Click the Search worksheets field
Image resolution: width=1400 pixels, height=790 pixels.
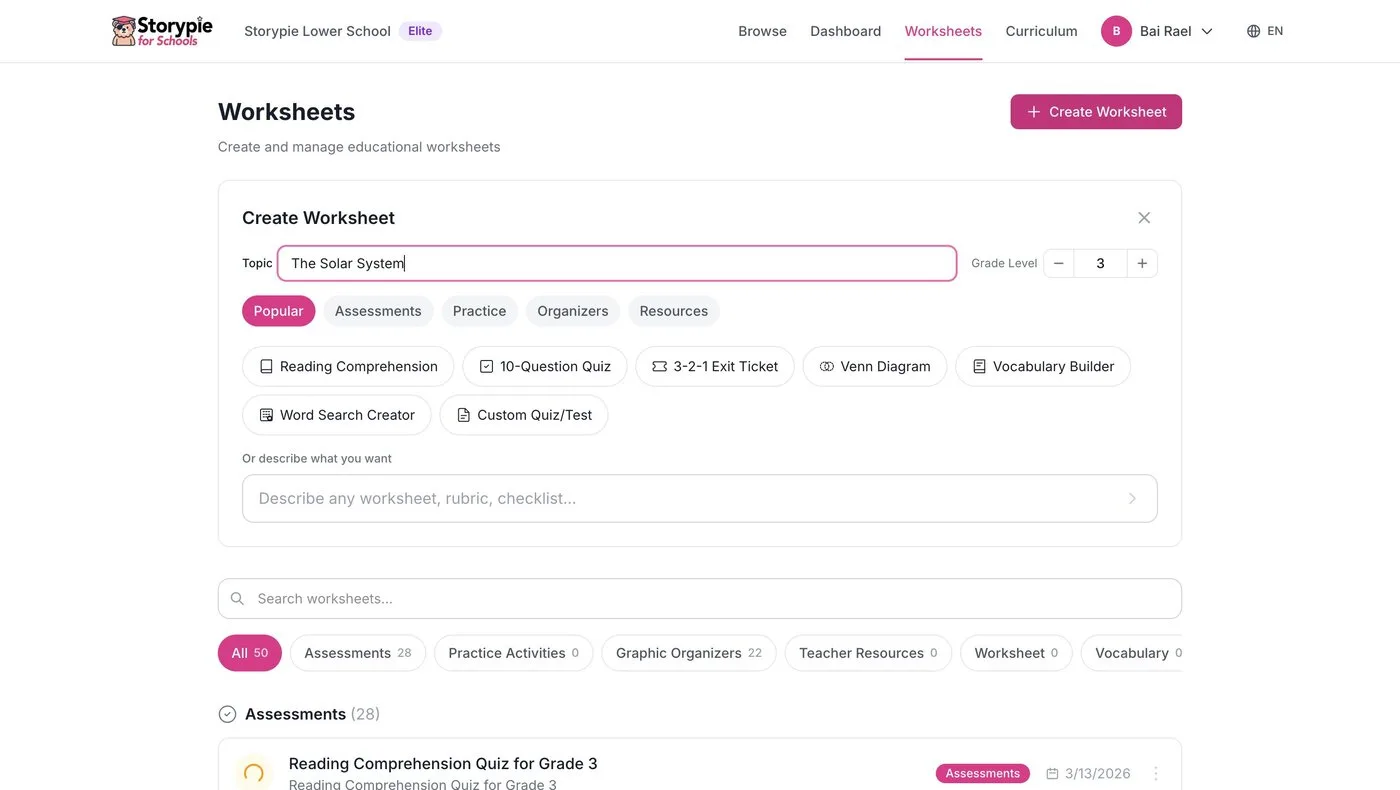(700, 598)
